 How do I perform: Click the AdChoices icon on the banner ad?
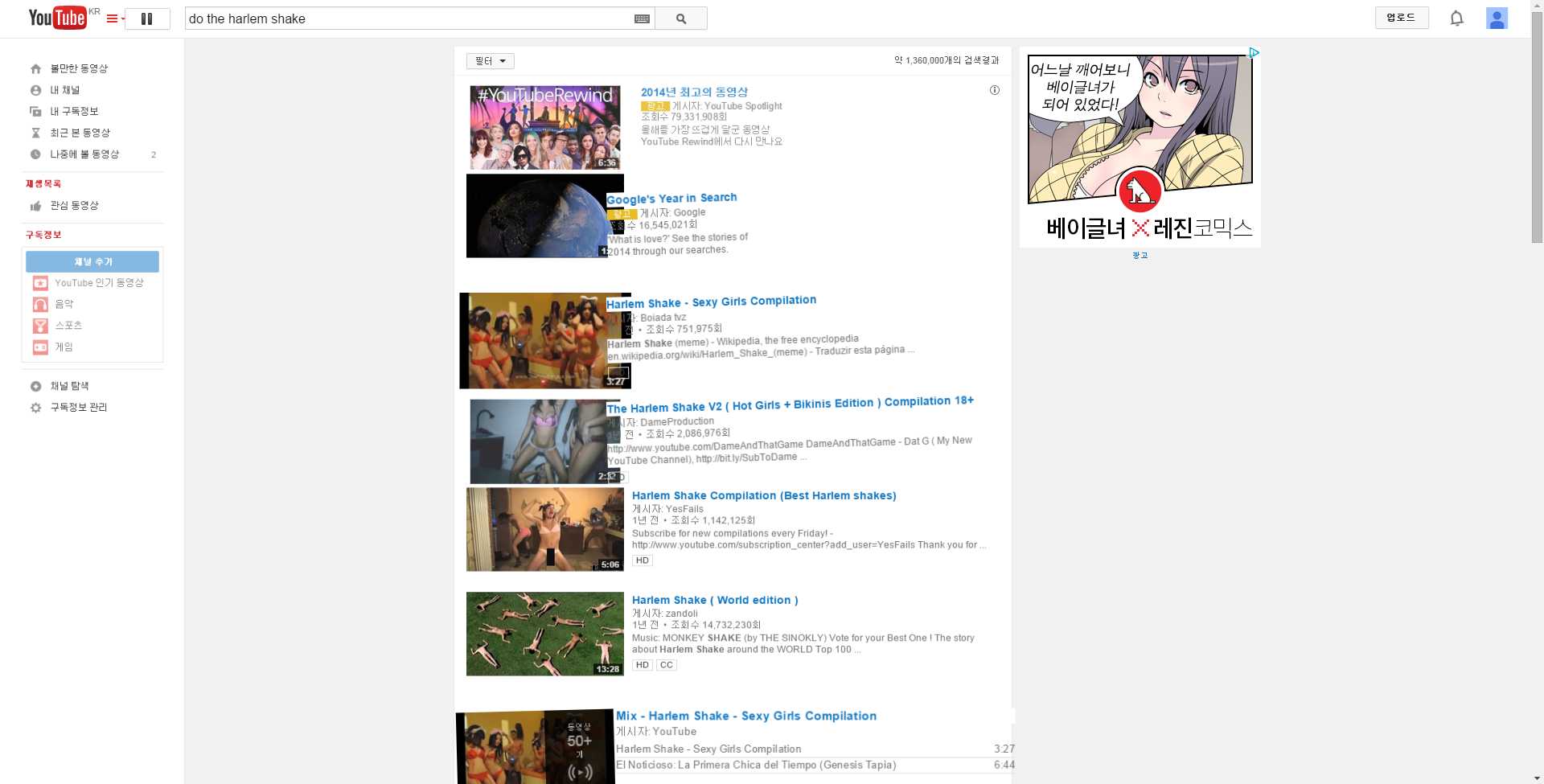click(1254, 53)
